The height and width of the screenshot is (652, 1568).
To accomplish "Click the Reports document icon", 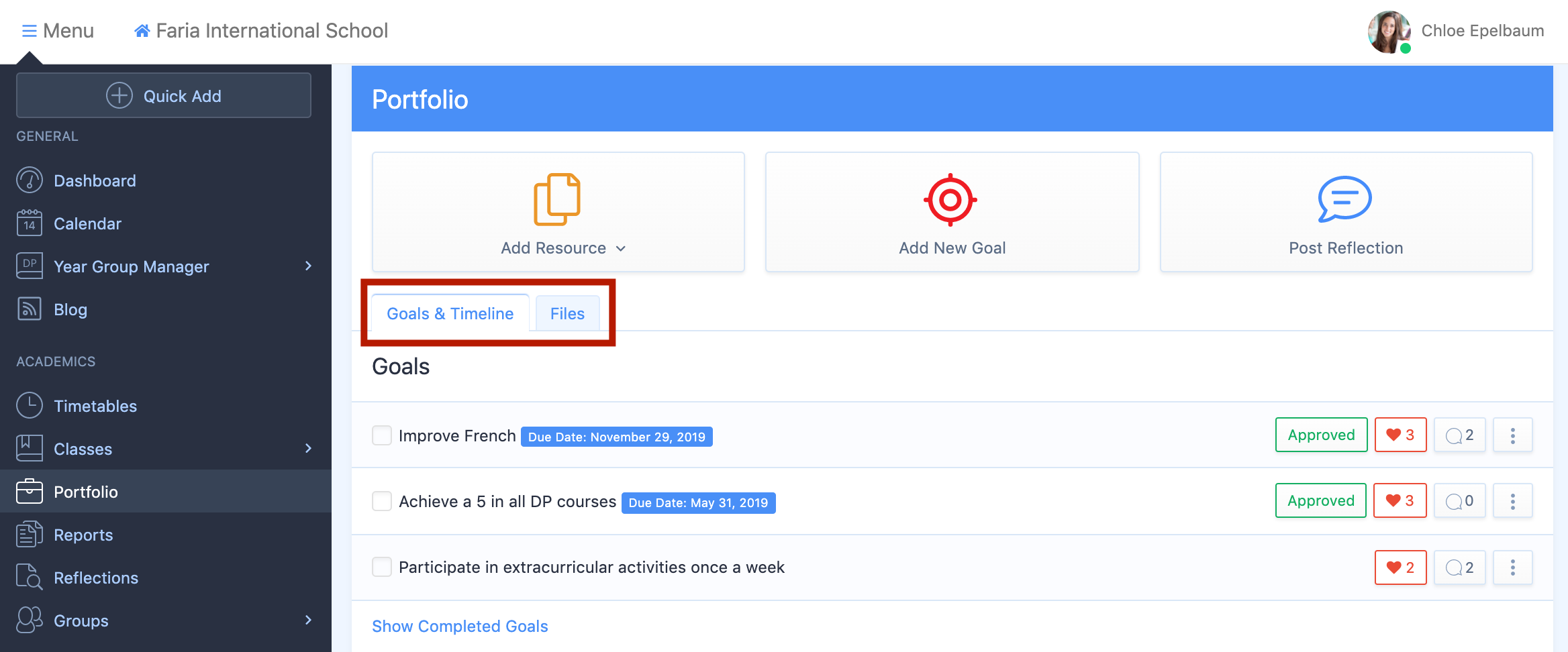I will point(30,535).
